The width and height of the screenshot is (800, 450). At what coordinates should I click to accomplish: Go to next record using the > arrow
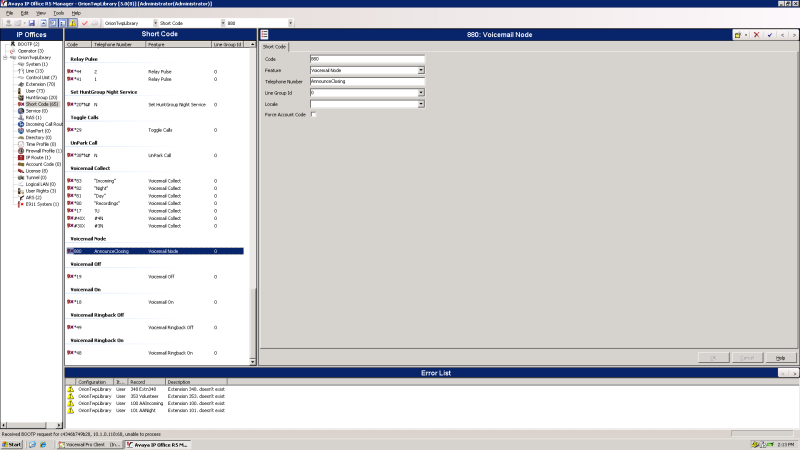(x=794, y=35)
